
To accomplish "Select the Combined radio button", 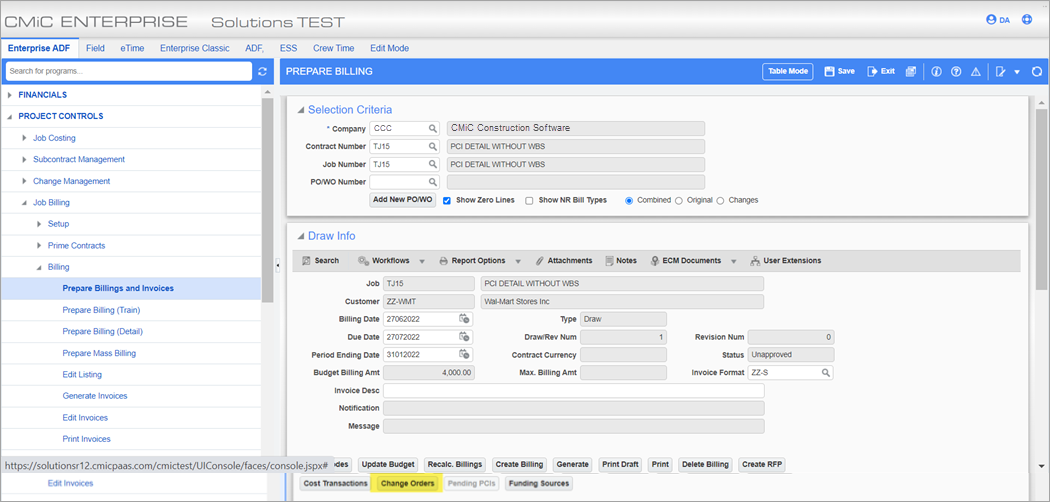I will click(629, 200).
